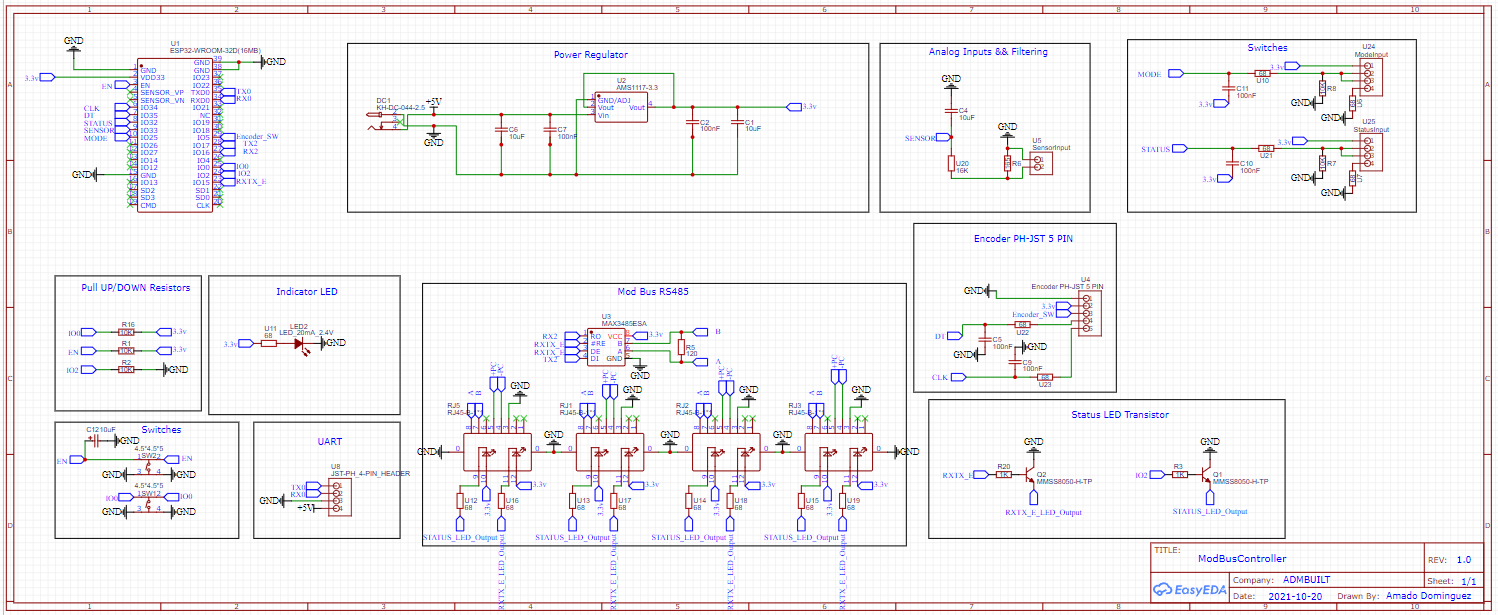Select the Mod Bus RS485 heading text

[x=653, y=292]
